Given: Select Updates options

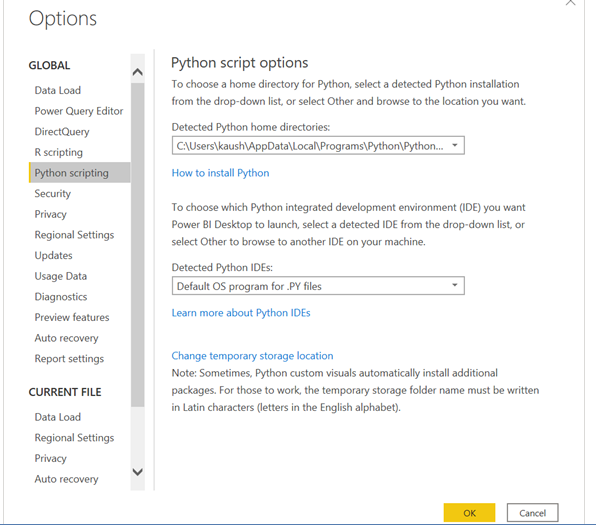Looking at the screenshot, I should [53, 255].
